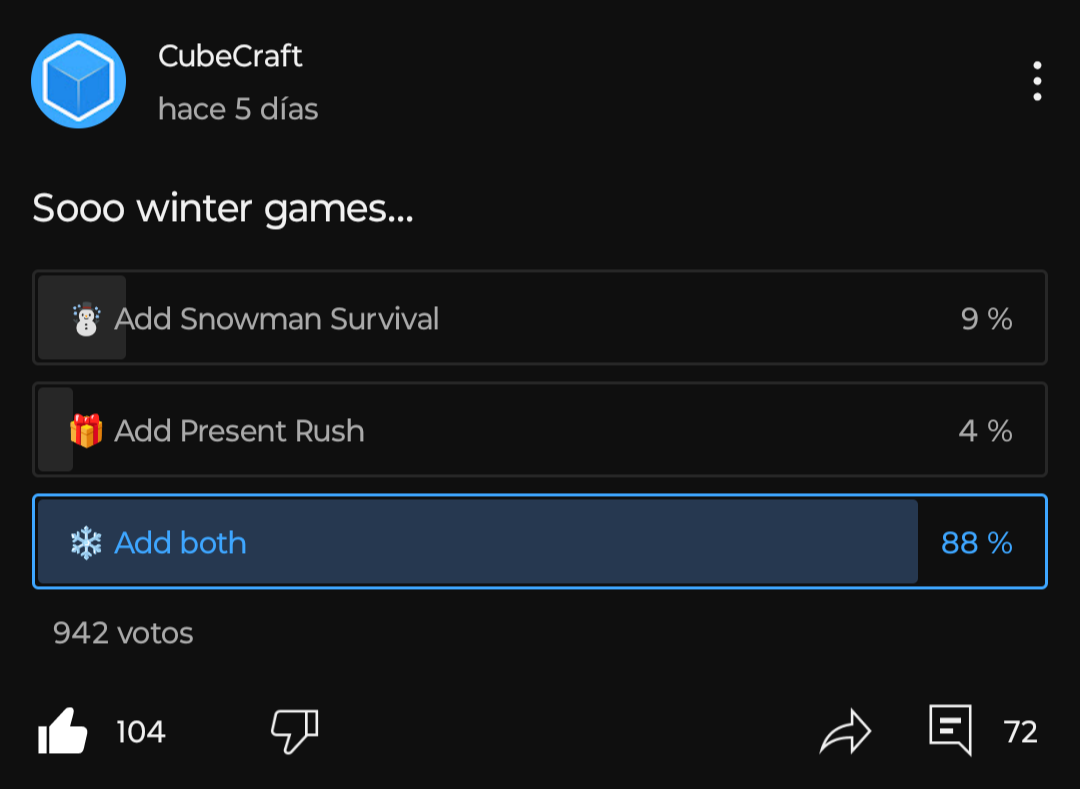Share the poll with the arrow icon
This screenshot has height=789, width=1080.
pos(845,731)
